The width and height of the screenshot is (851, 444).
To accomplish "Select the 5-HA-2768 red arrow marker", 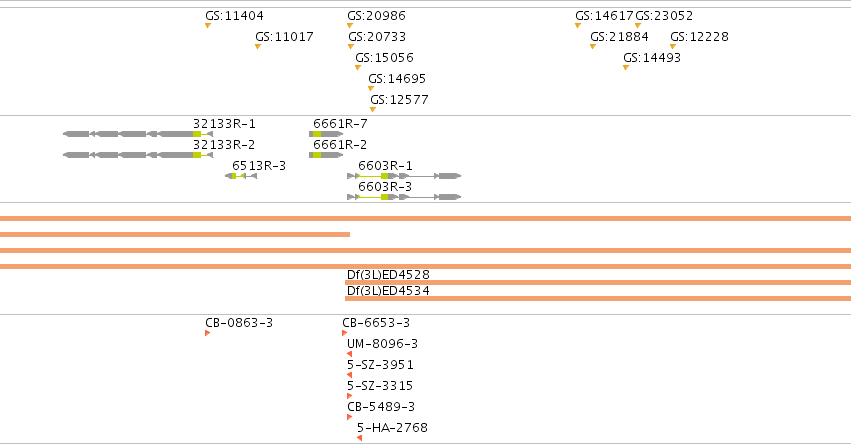I will click(359, 438).
